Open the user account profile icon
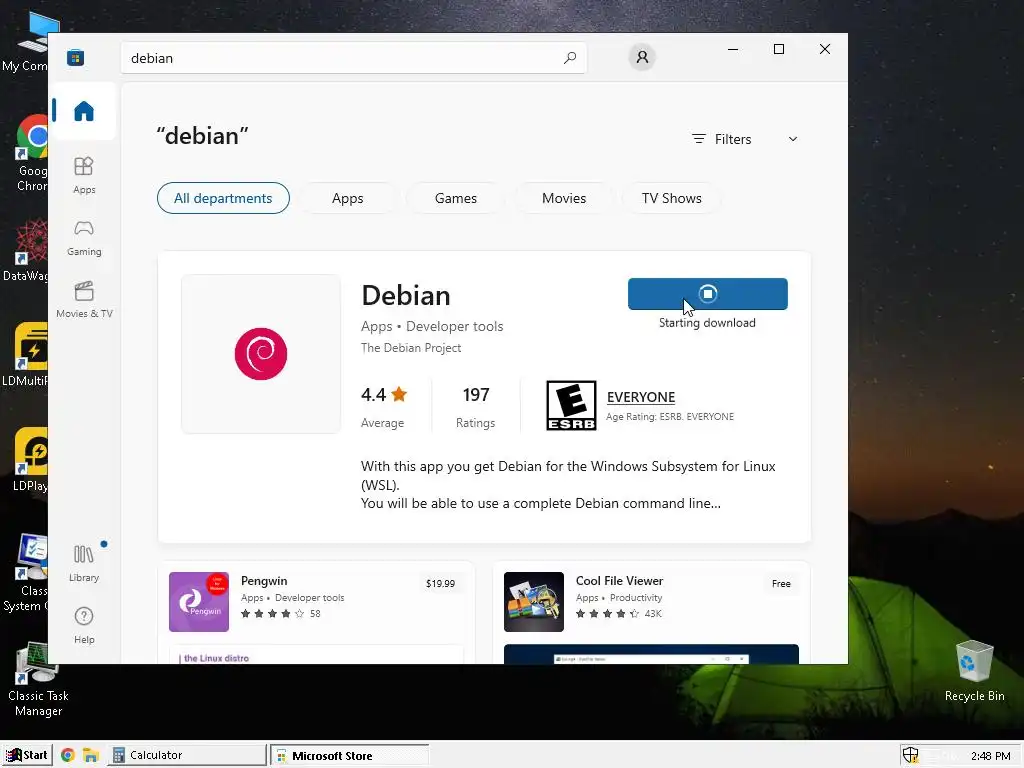 (642, 57)
